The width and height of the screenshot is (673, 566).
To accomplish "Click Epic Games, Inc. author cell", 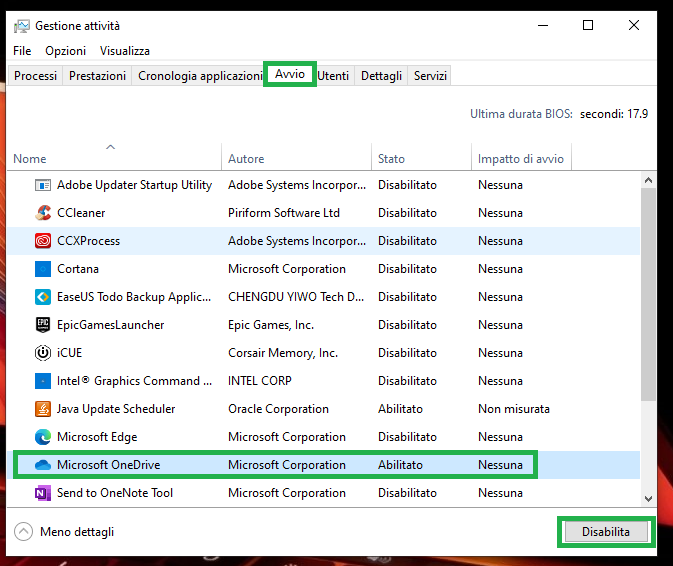I will point(271,325).
